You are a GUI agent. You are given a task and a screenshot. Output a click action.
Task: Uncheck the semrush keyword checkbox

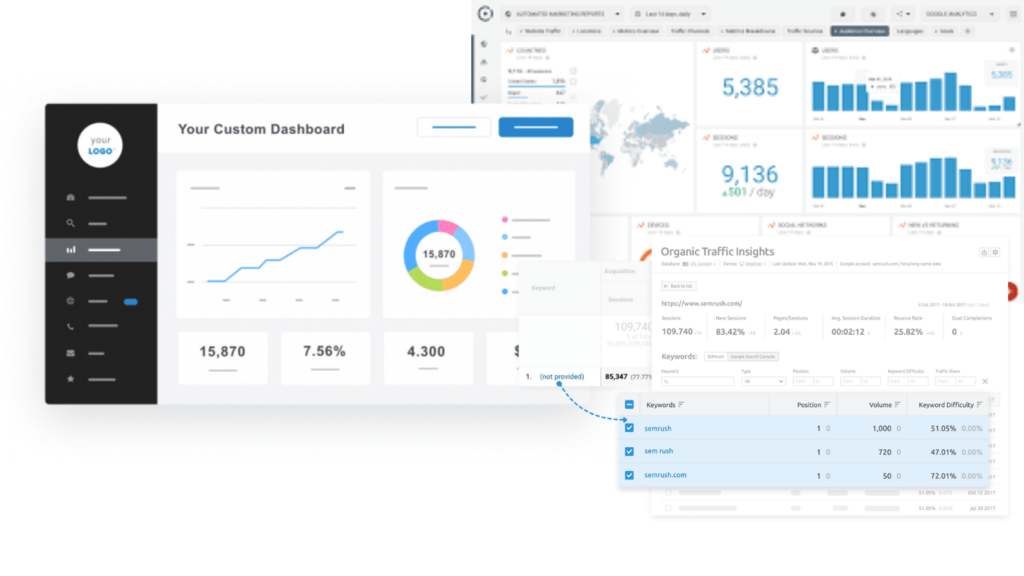(x=629, y=428)
